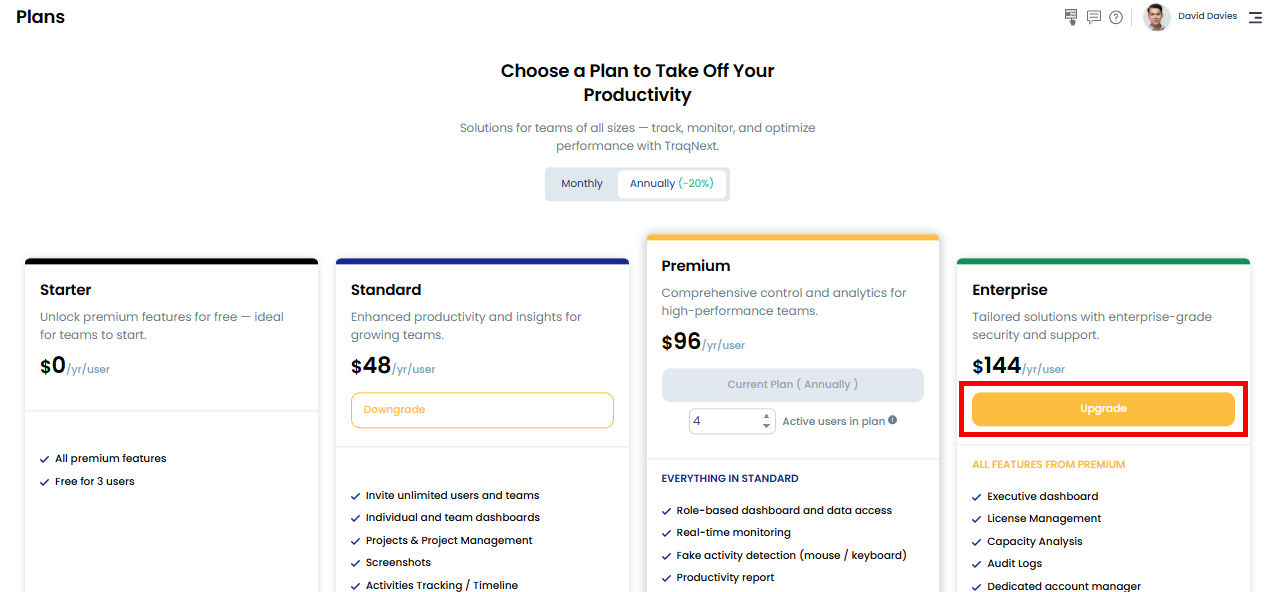The image size is (1268, 592).
Task: Open the chat messages icon
Action: [x=1094, y=17]
